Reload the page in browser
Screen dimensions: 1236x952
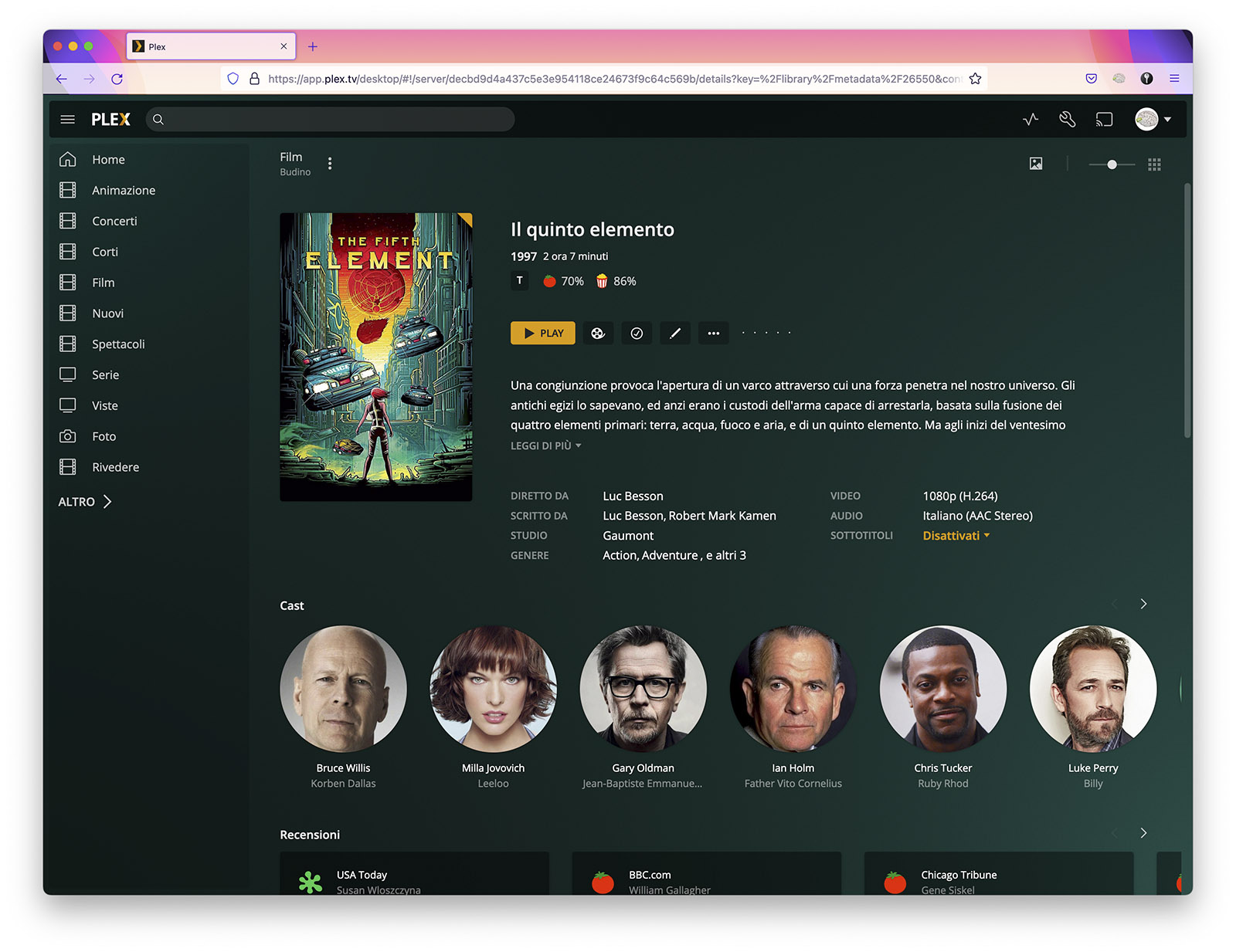click(117, 79)
